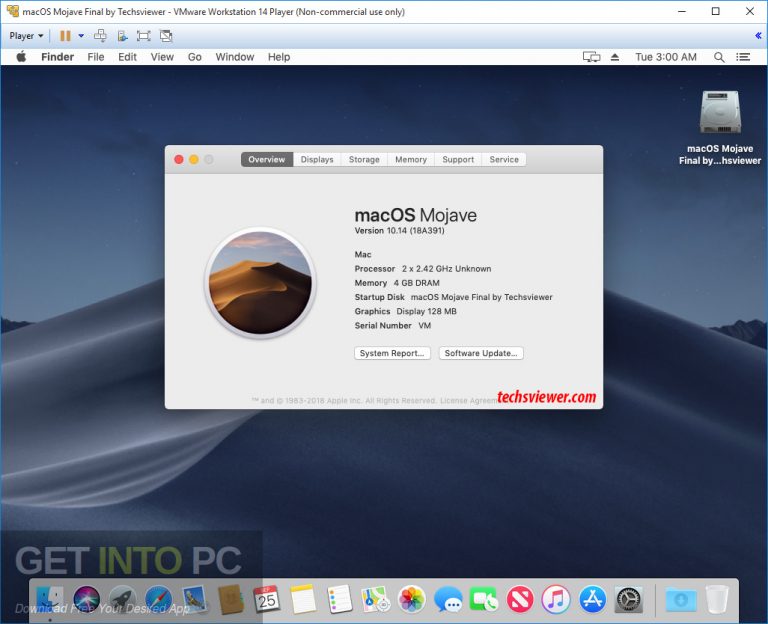Open Launchpad rocket icon in the Dock
The image size is (768, 624).
tap(122, 599)
